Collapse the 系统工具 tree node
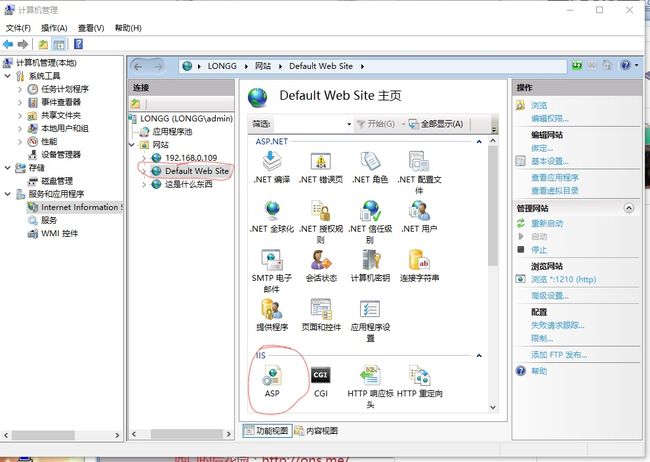 pyautogui.click(x=7, y=76)
